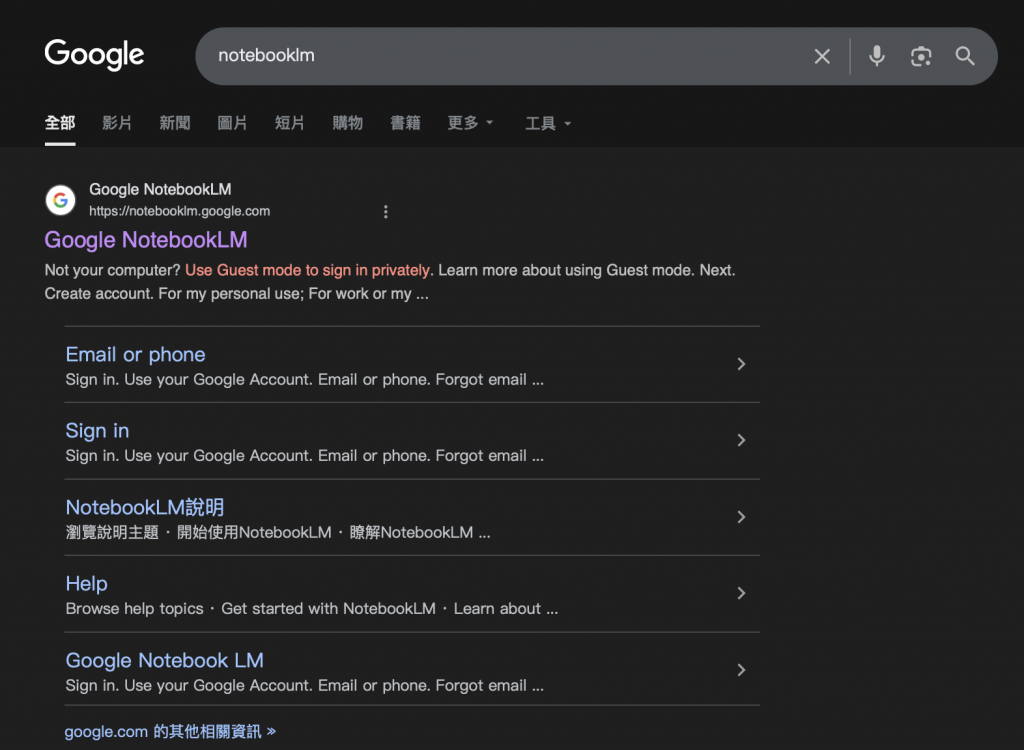Screen dimensions: 1024x750
Task: Expand chevron on NotebookLM說明 row
Action: pos(741,517)
